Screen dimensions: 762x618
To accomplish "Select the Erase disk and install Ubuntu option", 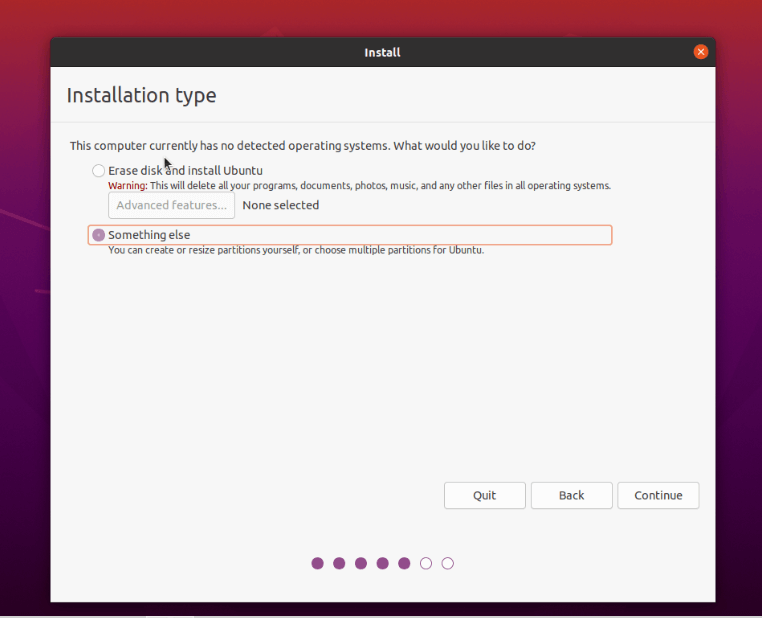I will pyautogui.click(x=98, y=171).
